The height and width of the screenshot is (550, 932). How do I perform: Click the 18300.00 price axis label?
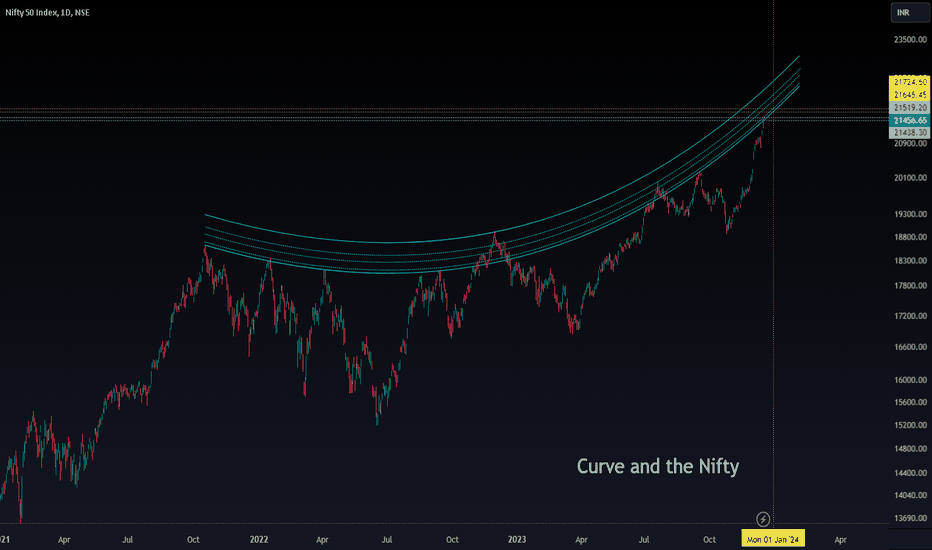[910, 261]
